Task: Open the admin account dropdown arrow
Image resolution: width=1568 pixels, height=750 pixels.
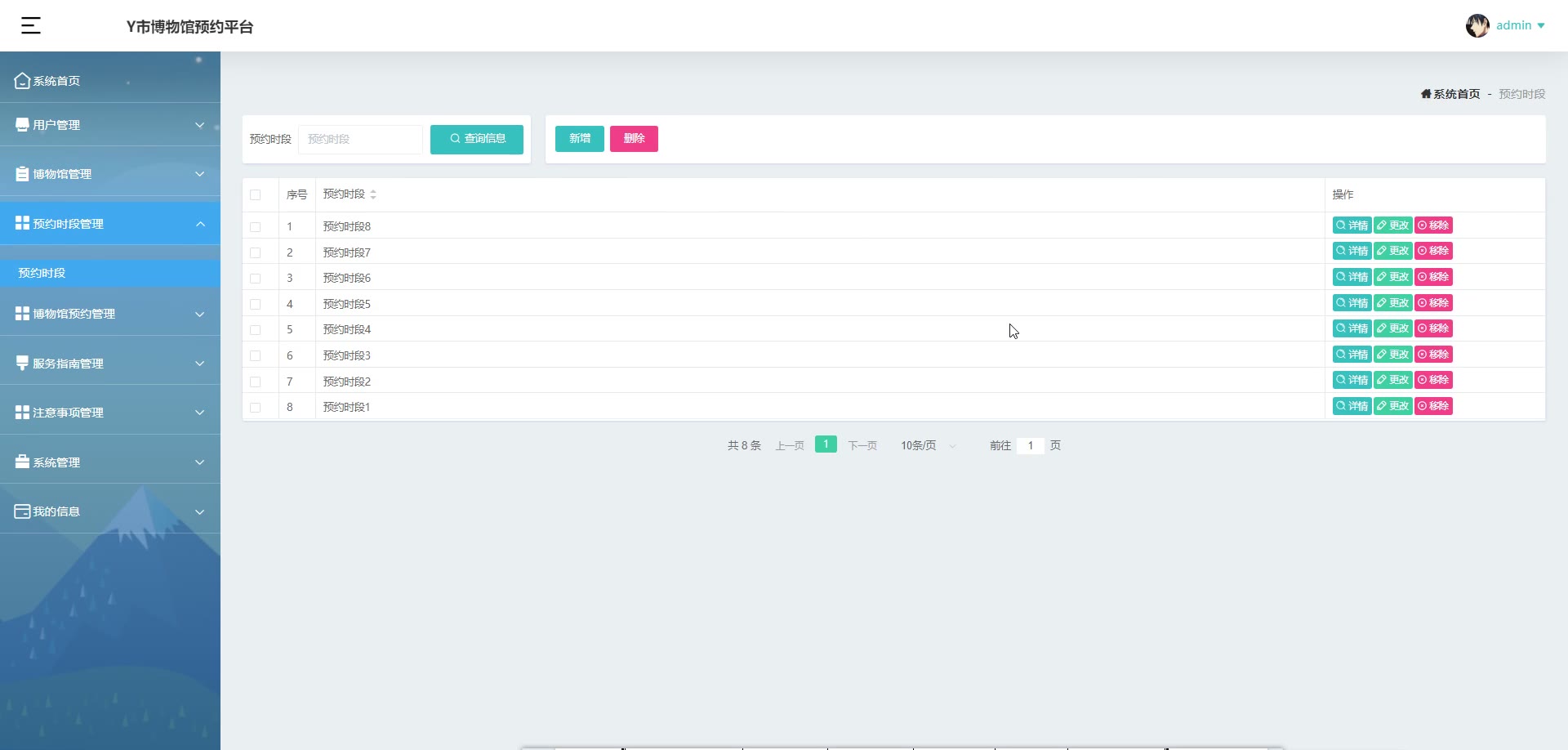Action: [1541, 26]
